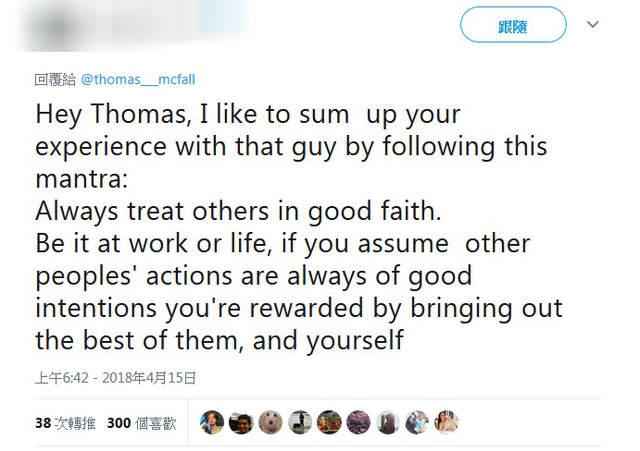Click the fourth liker avatar in the row
640x451 pixels.
coord(300,423)
